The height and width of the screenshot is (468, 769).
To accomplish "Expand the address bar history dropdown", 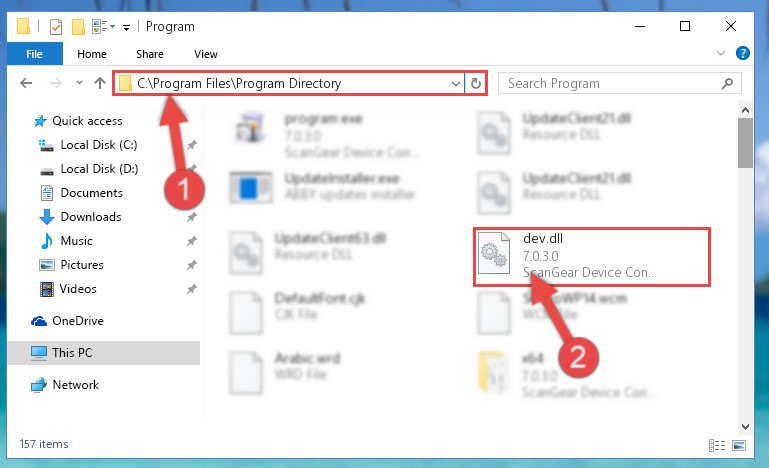I will tap(455, 83).
